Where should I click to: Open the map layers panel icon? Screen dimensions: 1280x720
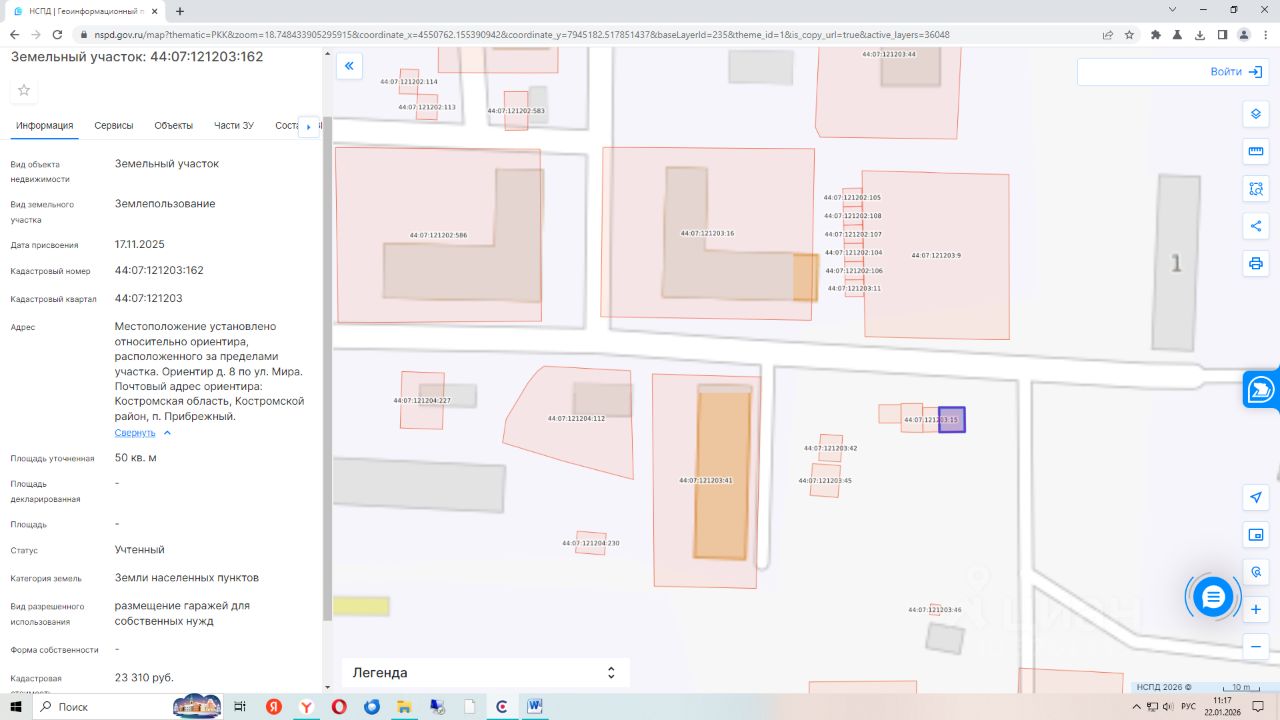[x=1256, y=113]
